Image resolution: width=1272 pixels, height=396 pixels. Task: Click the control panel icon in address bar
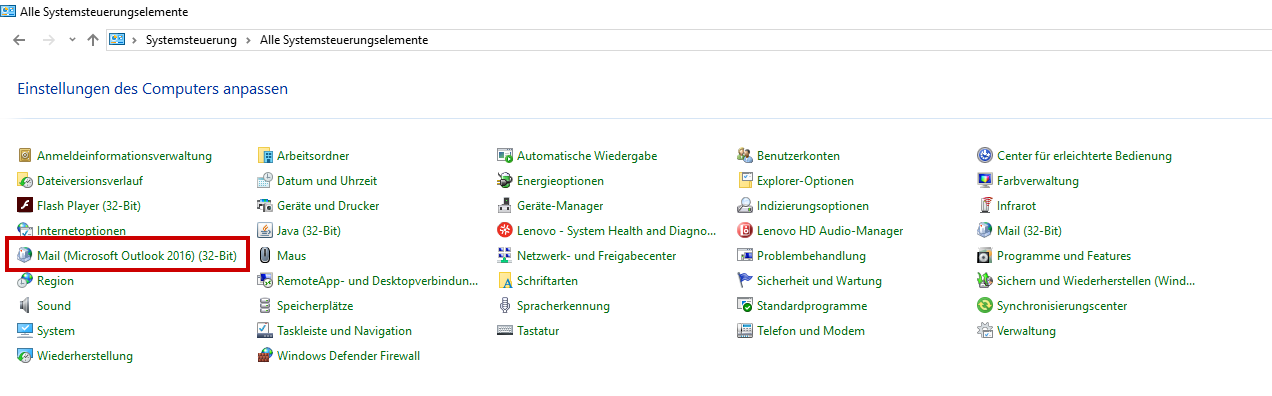tap(117, 40)
